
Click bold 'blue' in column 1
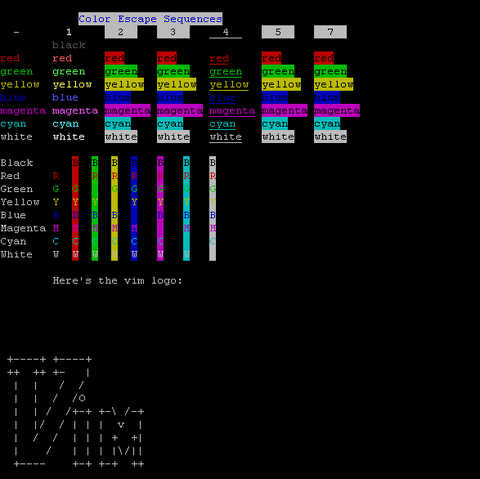pos(65,97)
